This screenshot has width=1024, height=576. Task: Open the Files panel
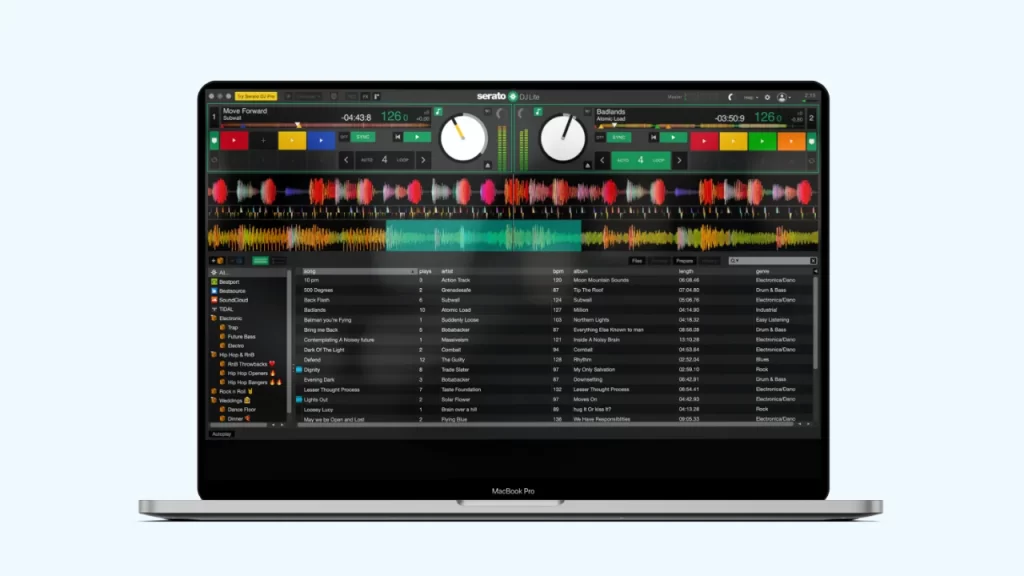(x=637, y=261)
